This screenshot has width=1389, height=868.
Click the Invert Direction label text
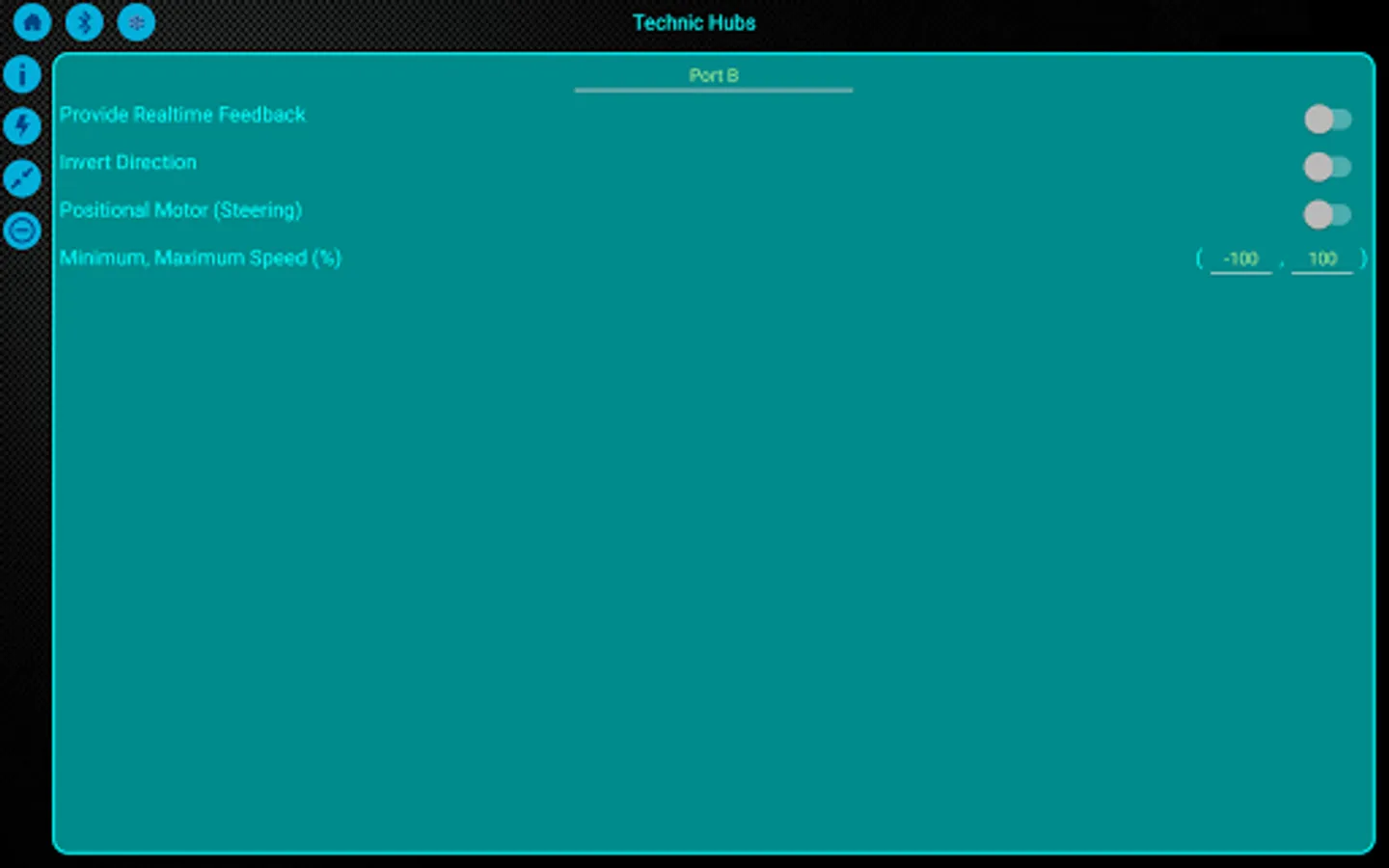(x=127, y=162)
